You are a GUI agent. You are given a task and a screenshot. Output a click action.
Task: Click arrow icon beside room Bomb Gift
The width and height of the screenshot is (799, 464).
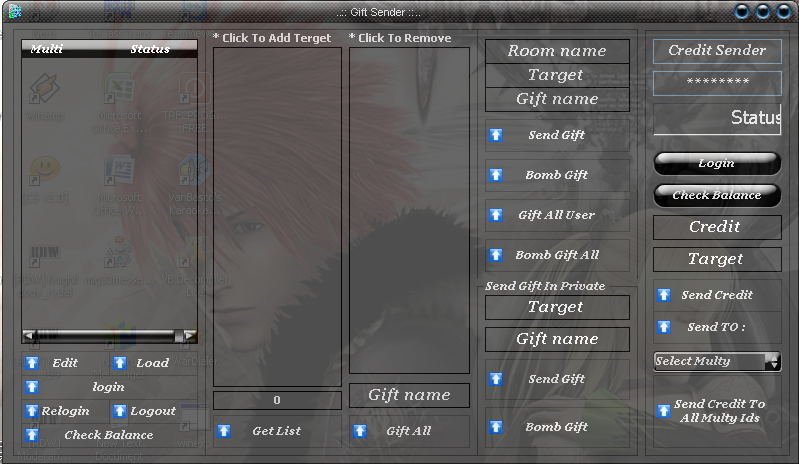pyautogui.click(x=496, y=175)
